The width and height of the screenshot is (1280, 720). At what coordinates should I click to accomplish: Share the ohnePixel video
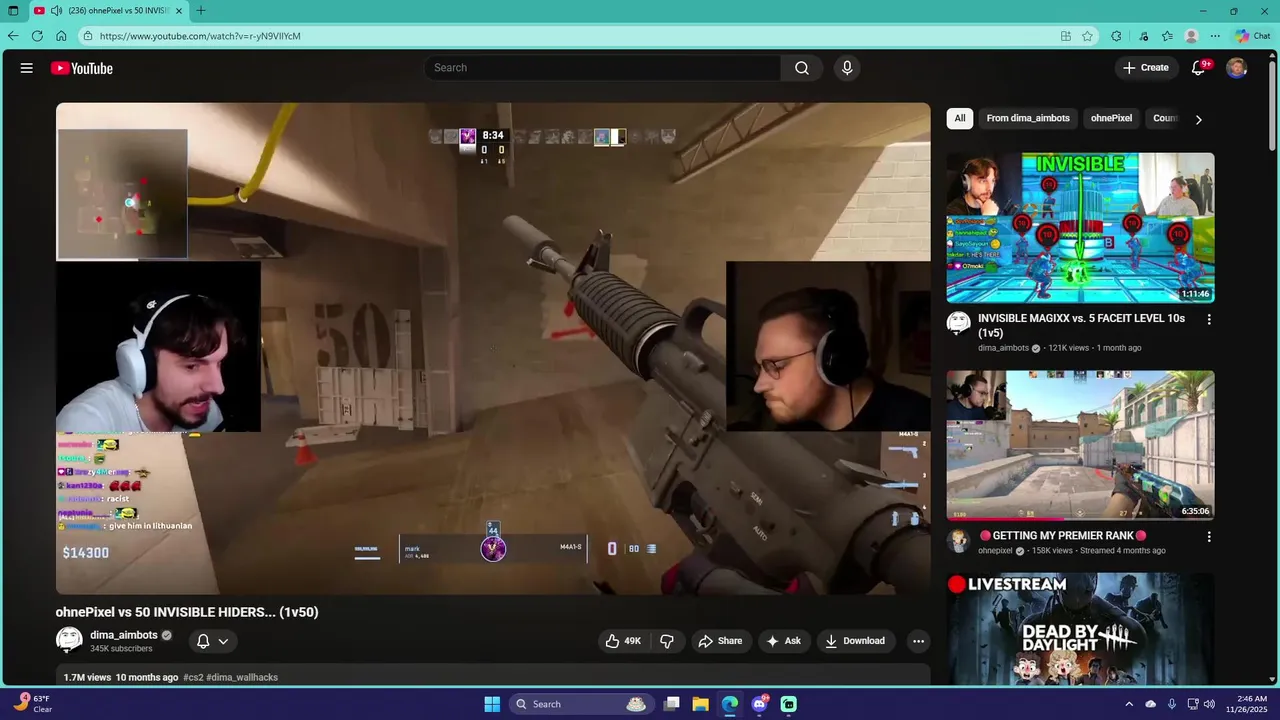[x=720, y=641]
